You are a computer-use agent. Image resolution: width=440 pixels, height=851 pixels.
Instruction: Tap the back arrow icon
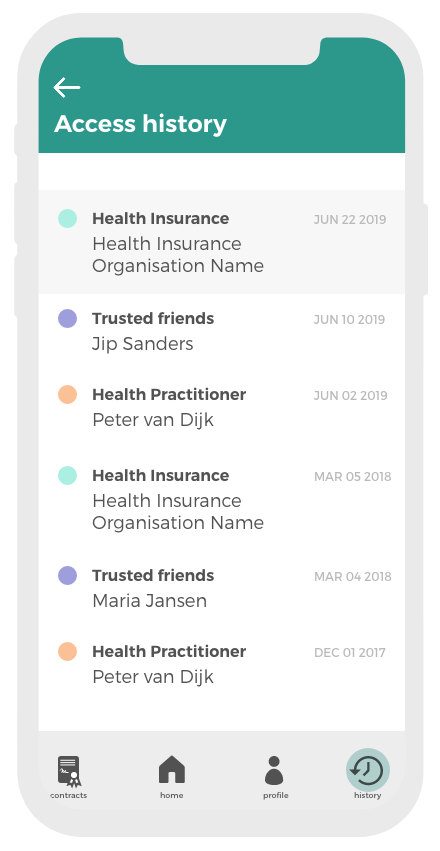[x=67, y=87]
